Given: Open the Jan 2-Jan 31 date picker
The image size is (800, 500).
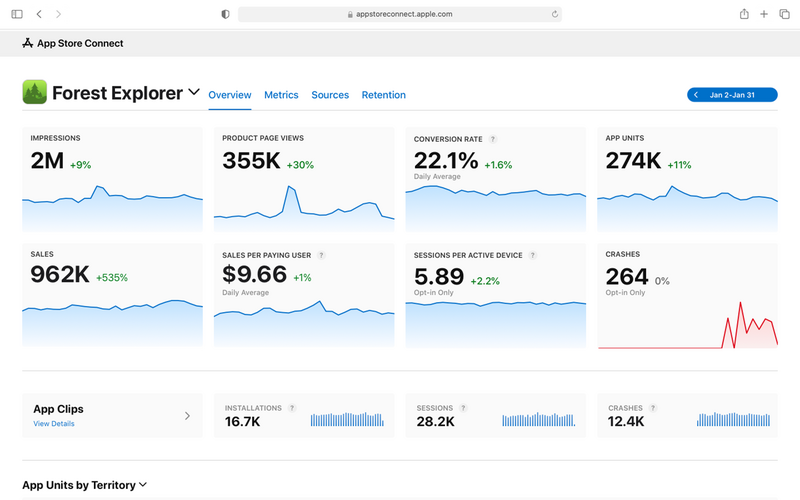Looking at the screenshot, I should (x=732, y=95).
